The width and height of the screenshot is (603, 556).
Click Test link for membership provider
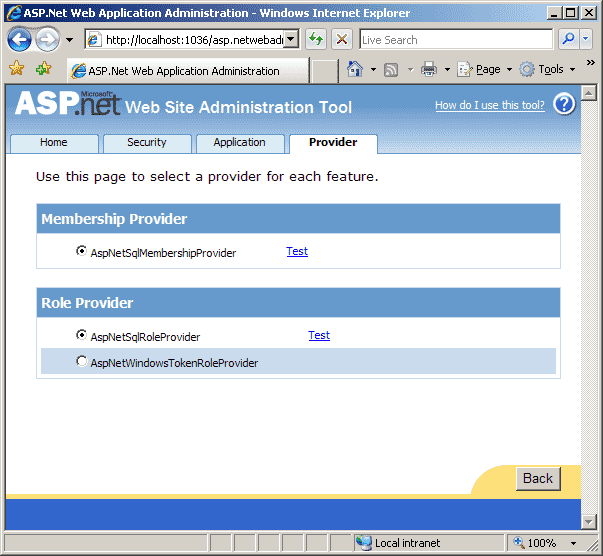(297, 251)
